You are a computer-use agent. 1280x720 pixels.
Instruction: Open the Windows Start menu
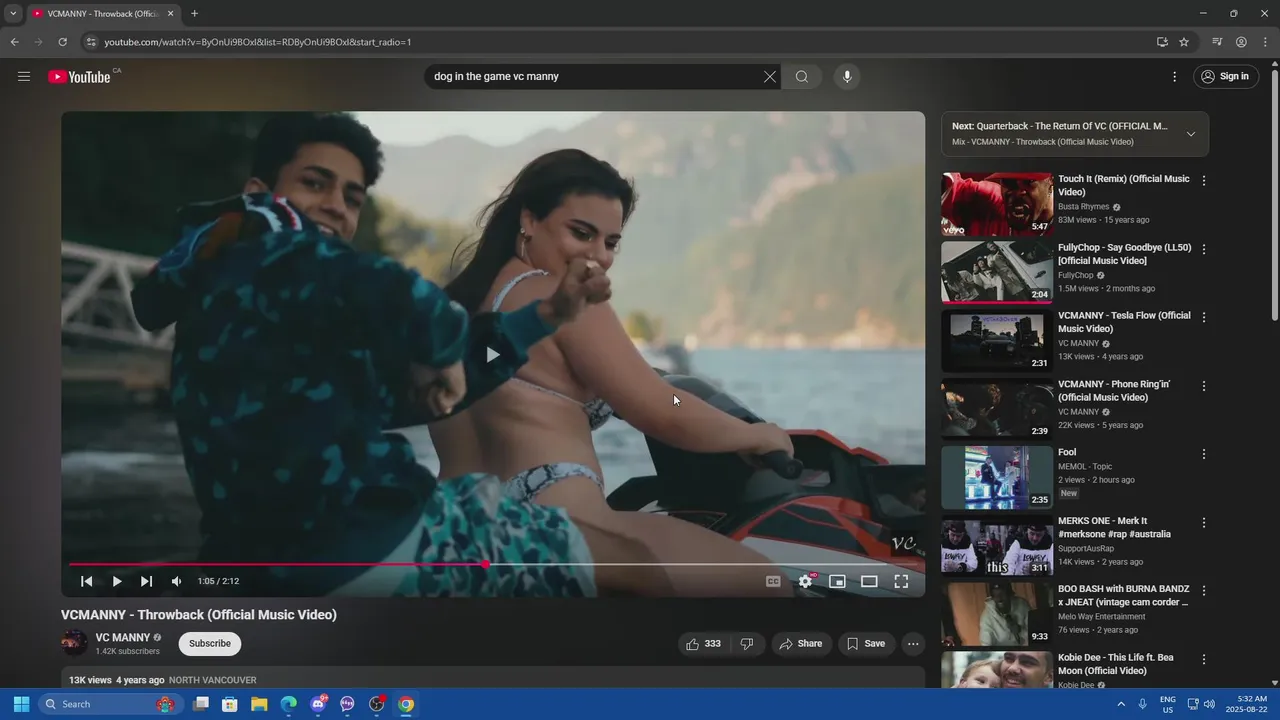tap(21, 704)
